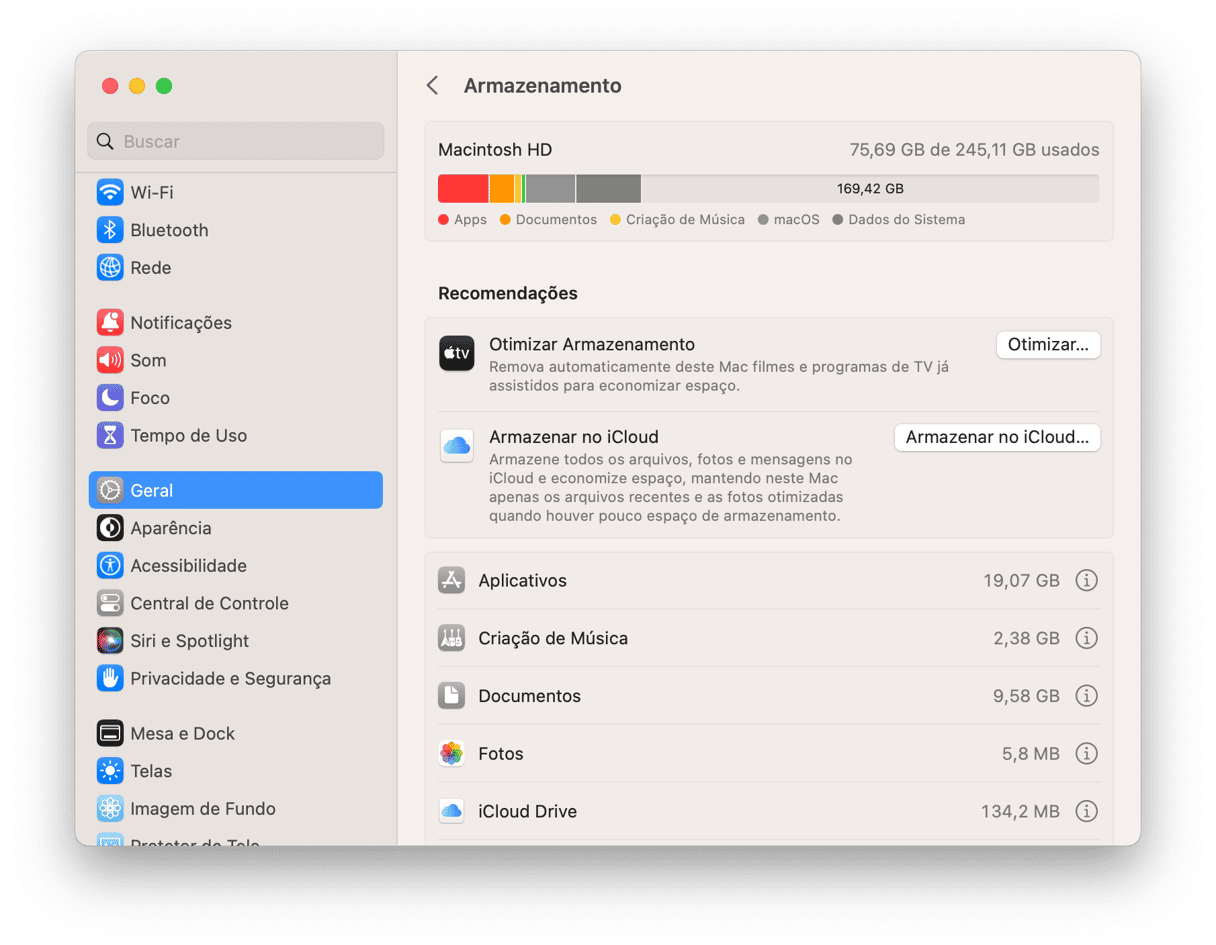Select the Siri e Spotlight icon

[x=110, y=641]
